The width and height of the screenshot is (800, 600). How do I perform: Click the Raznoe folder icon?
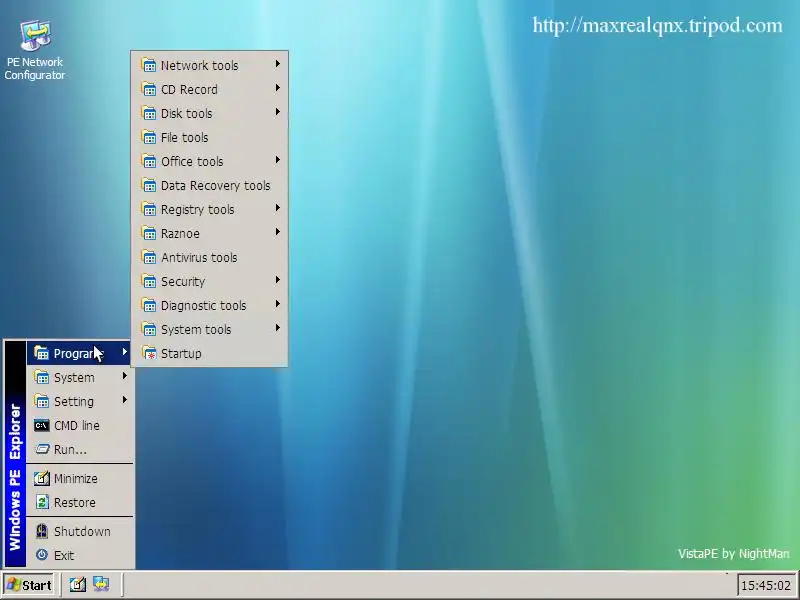click(x=148, y=233)
